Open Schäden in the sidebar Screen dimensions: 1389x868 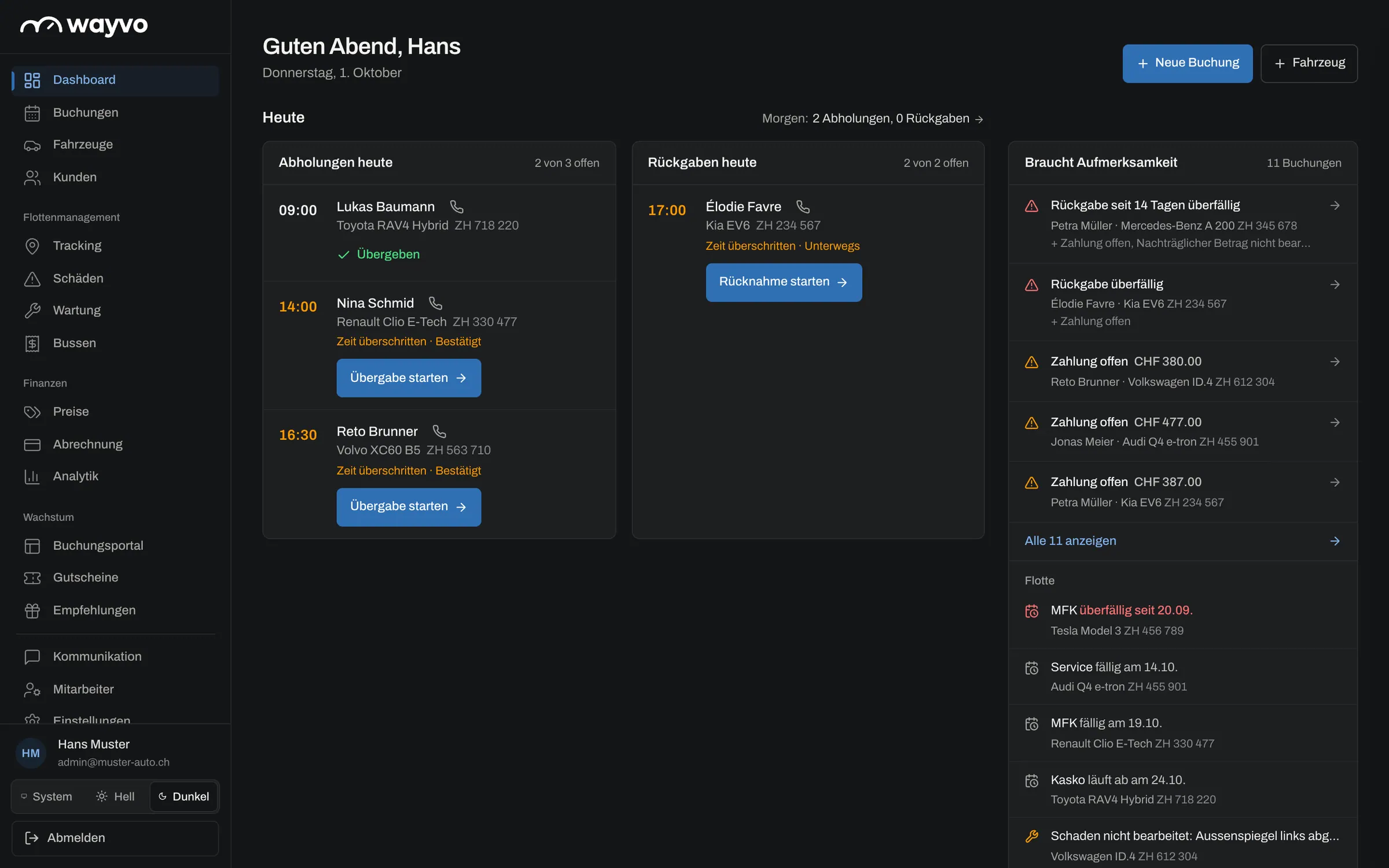pos(115,278)
